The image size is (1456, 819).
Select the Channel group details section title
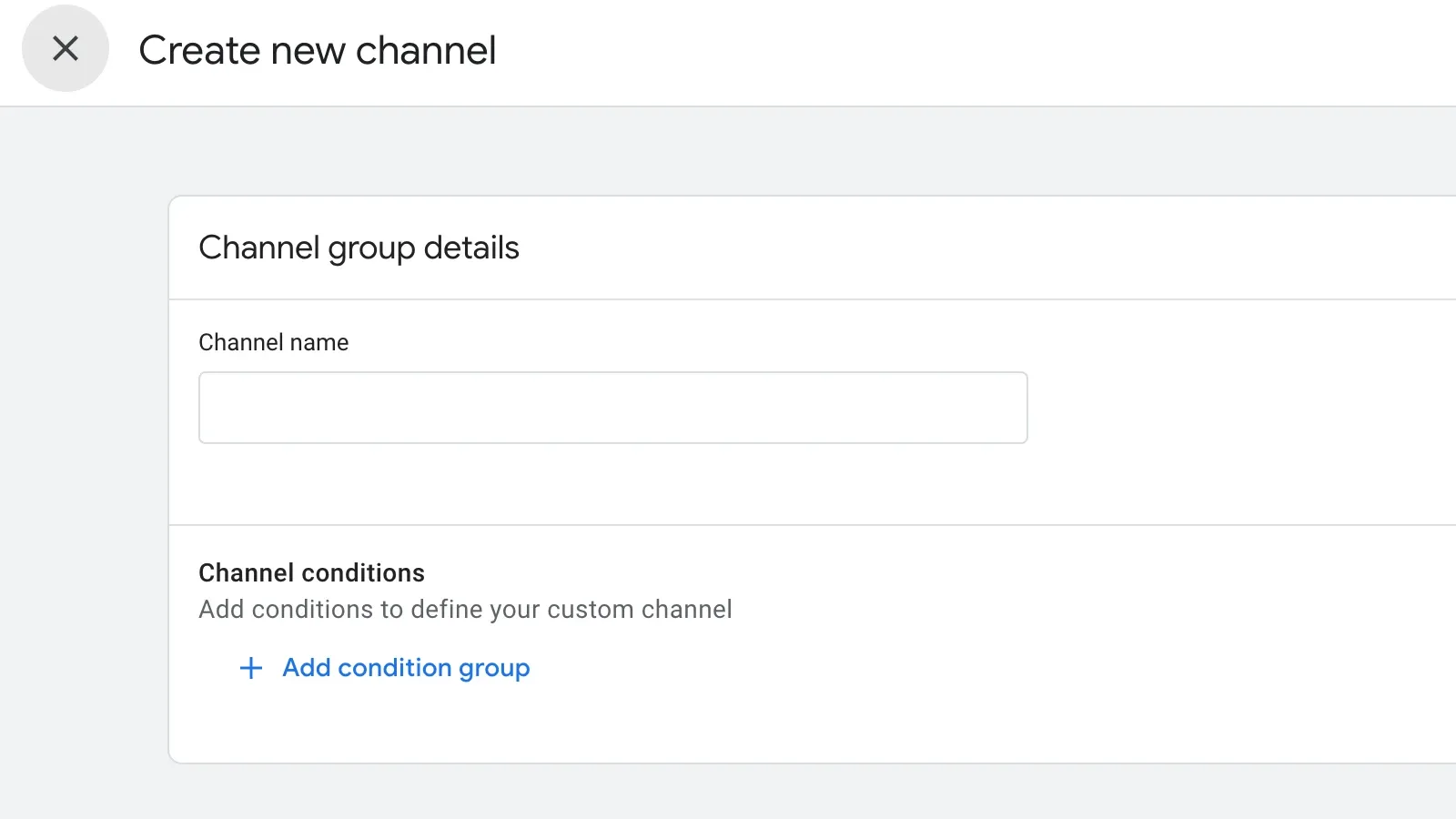(x=359, y=248)
